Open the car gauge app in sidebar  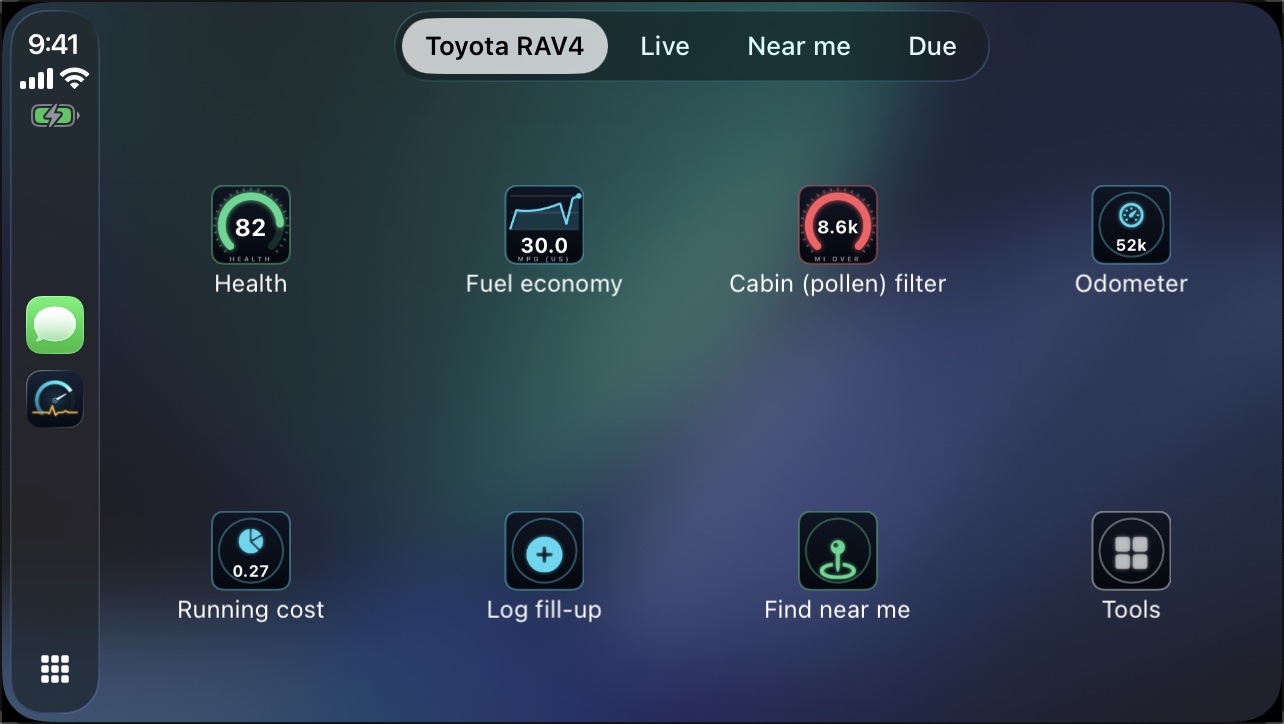click(55, 399)
